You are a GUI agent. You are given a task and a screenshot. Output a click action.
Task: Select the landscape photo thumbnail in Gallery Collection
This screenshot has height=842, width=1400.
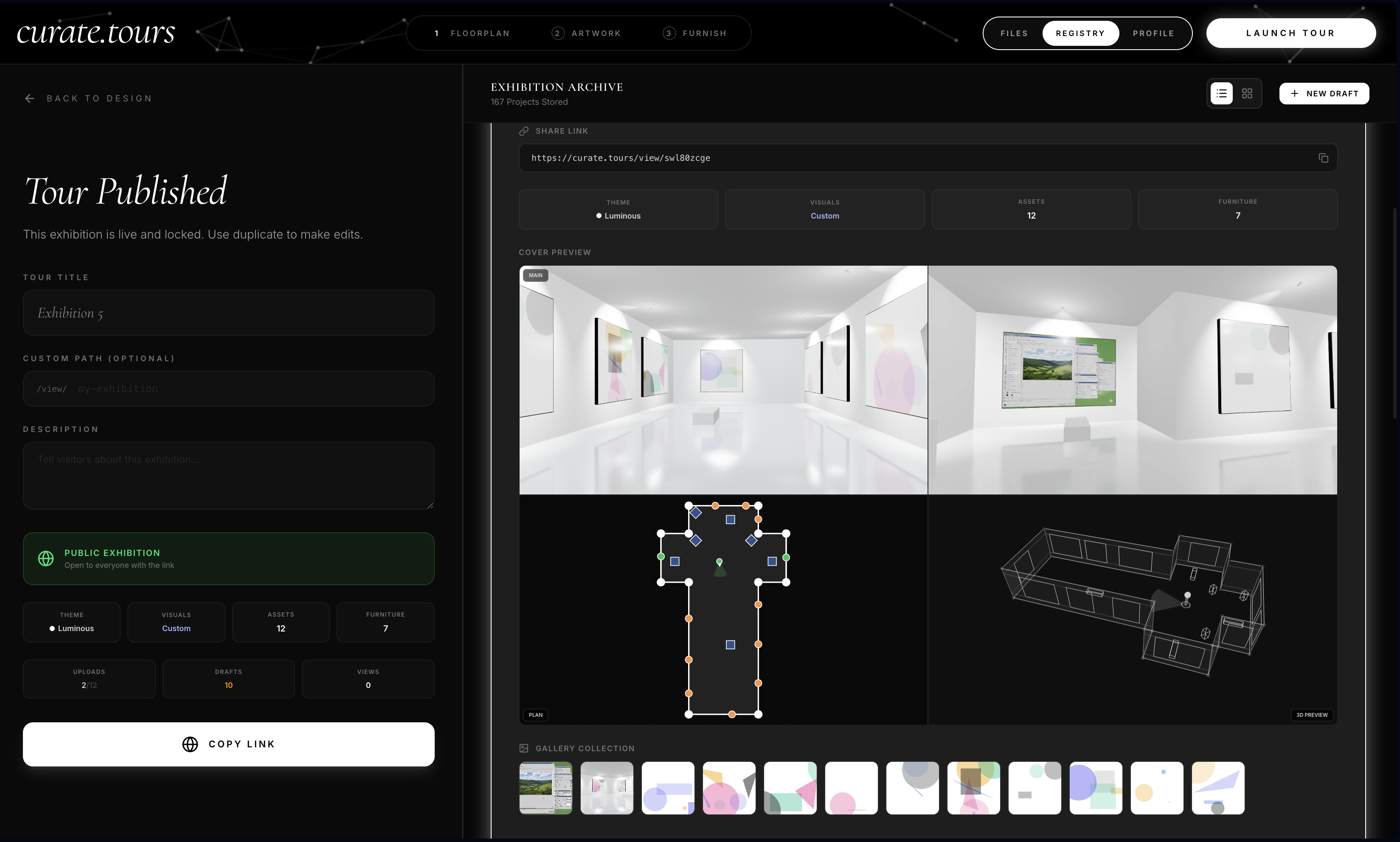tap(545, 788)
